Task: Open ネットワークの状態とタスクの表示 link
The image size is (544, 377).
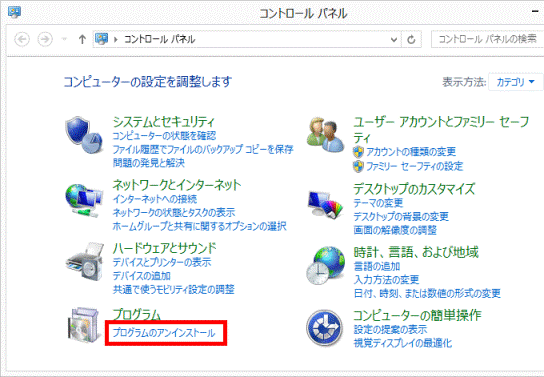Action: click(x=174, y=212)
